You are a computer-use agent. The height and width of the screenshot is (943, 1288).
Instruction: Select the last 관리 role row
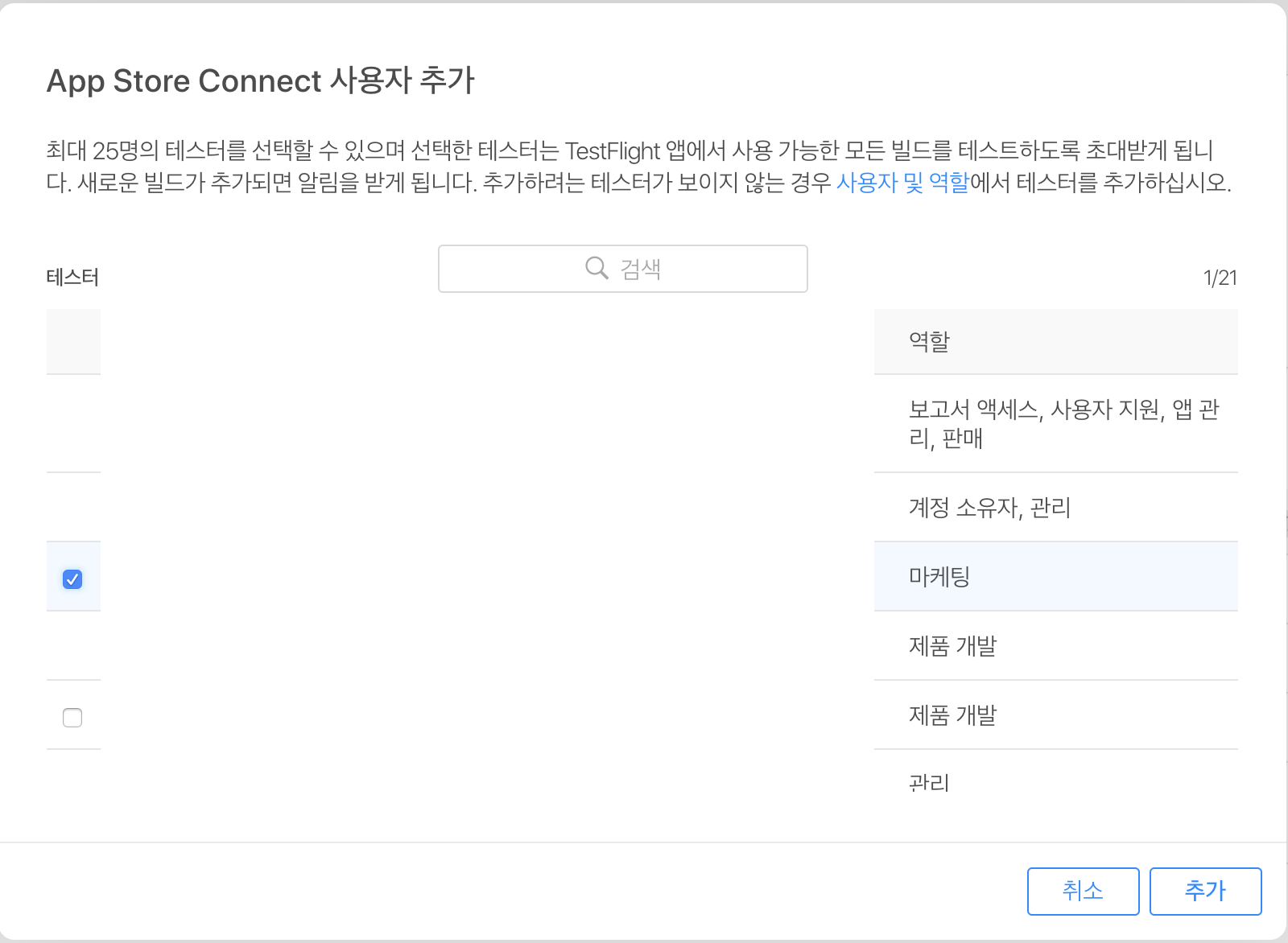coord(1055,784)
